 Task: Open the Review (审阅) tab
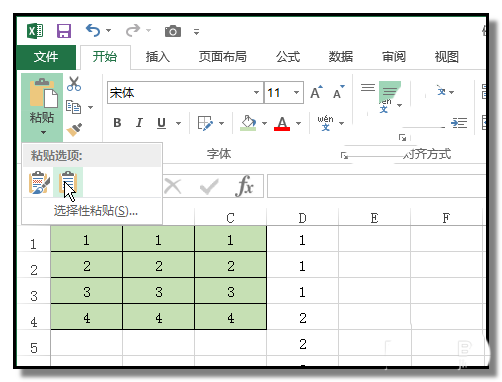(x=394, y=57)
